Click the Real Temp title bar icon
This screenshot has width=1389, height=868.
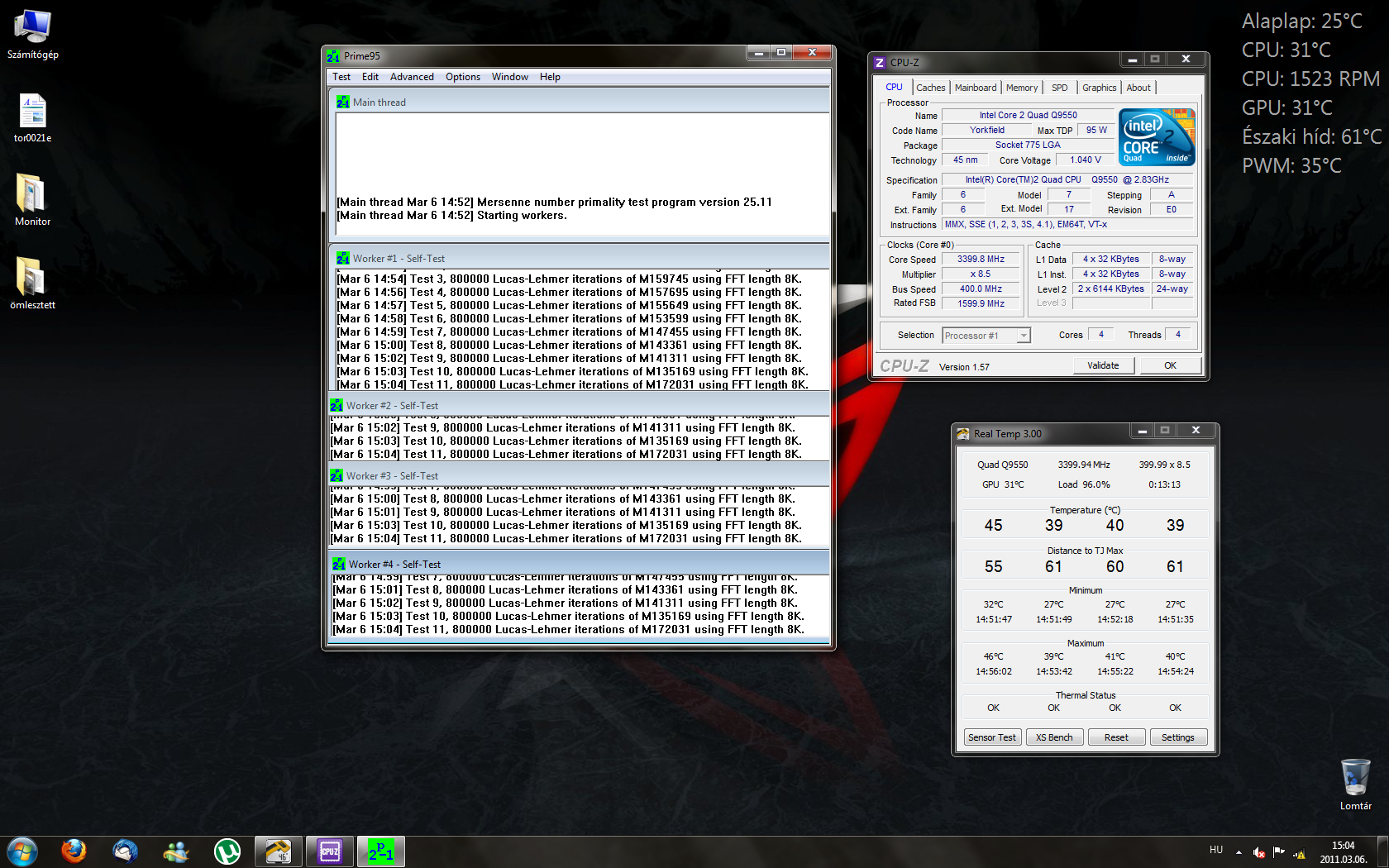click(x=963, y=434)
